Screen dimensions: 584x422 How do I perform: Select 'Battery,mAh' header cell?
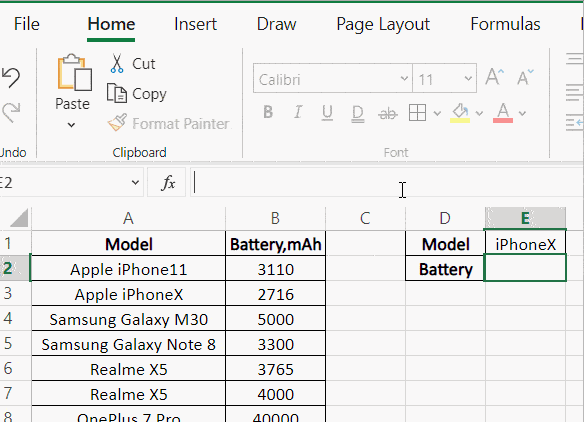(x=276, y=244)
